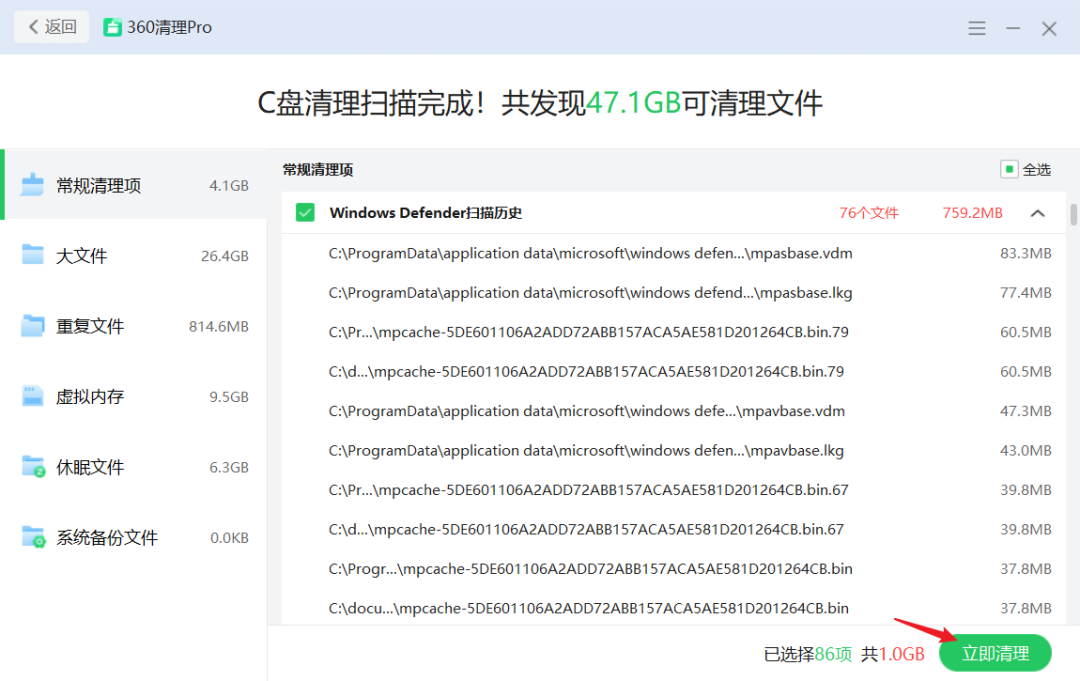Select the 休眠文件 category

point(134,468)
